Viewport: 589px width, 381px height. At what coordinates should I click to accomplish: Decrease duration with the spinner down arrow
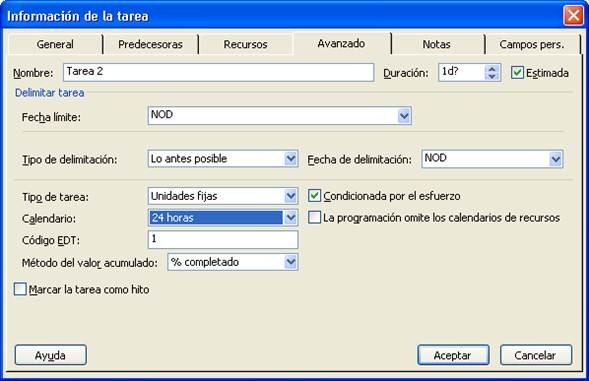492,77
